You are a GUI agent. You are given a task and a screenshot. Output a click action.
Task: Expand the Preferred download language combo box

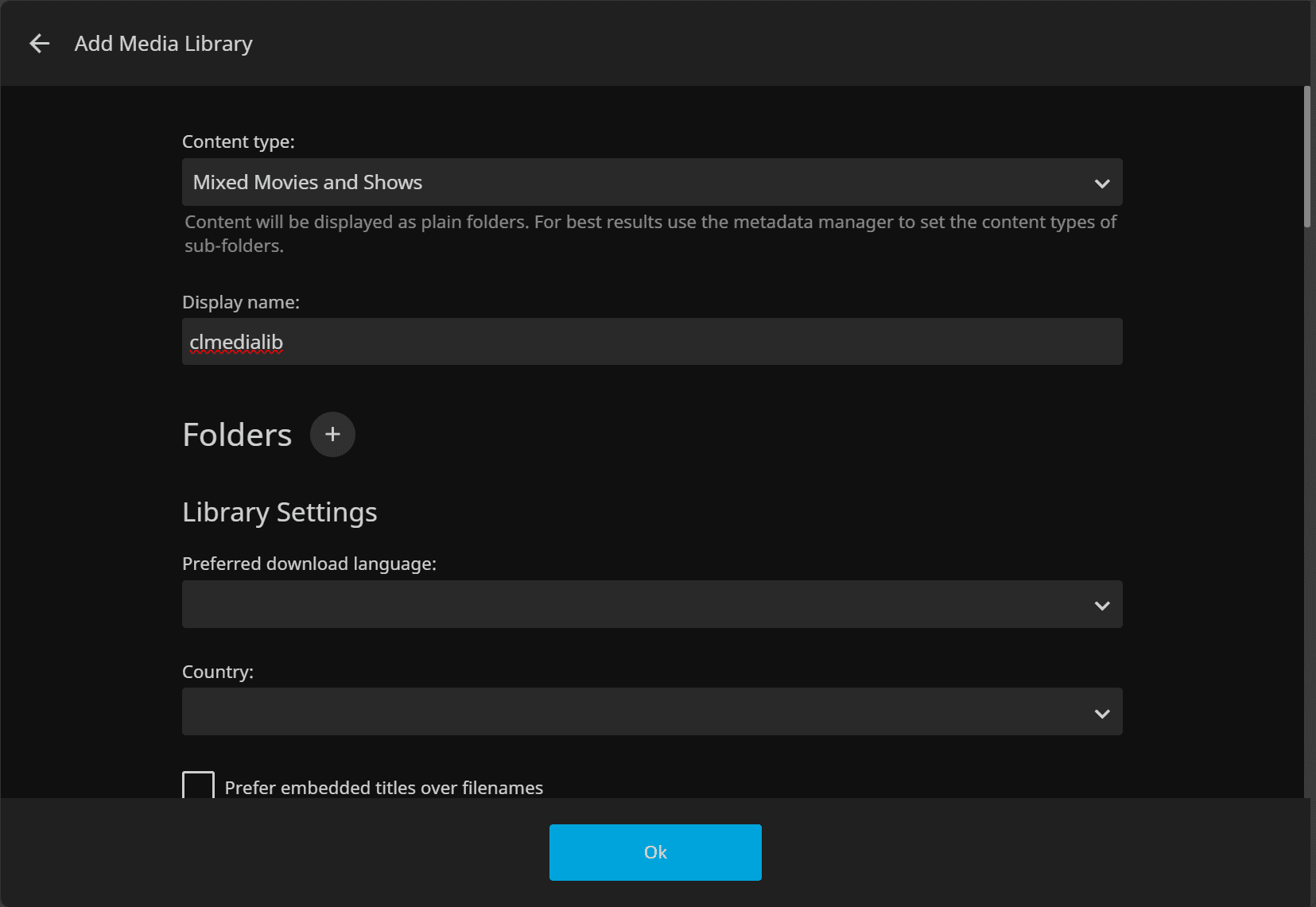pyautogui.click(x=636, y=604)
